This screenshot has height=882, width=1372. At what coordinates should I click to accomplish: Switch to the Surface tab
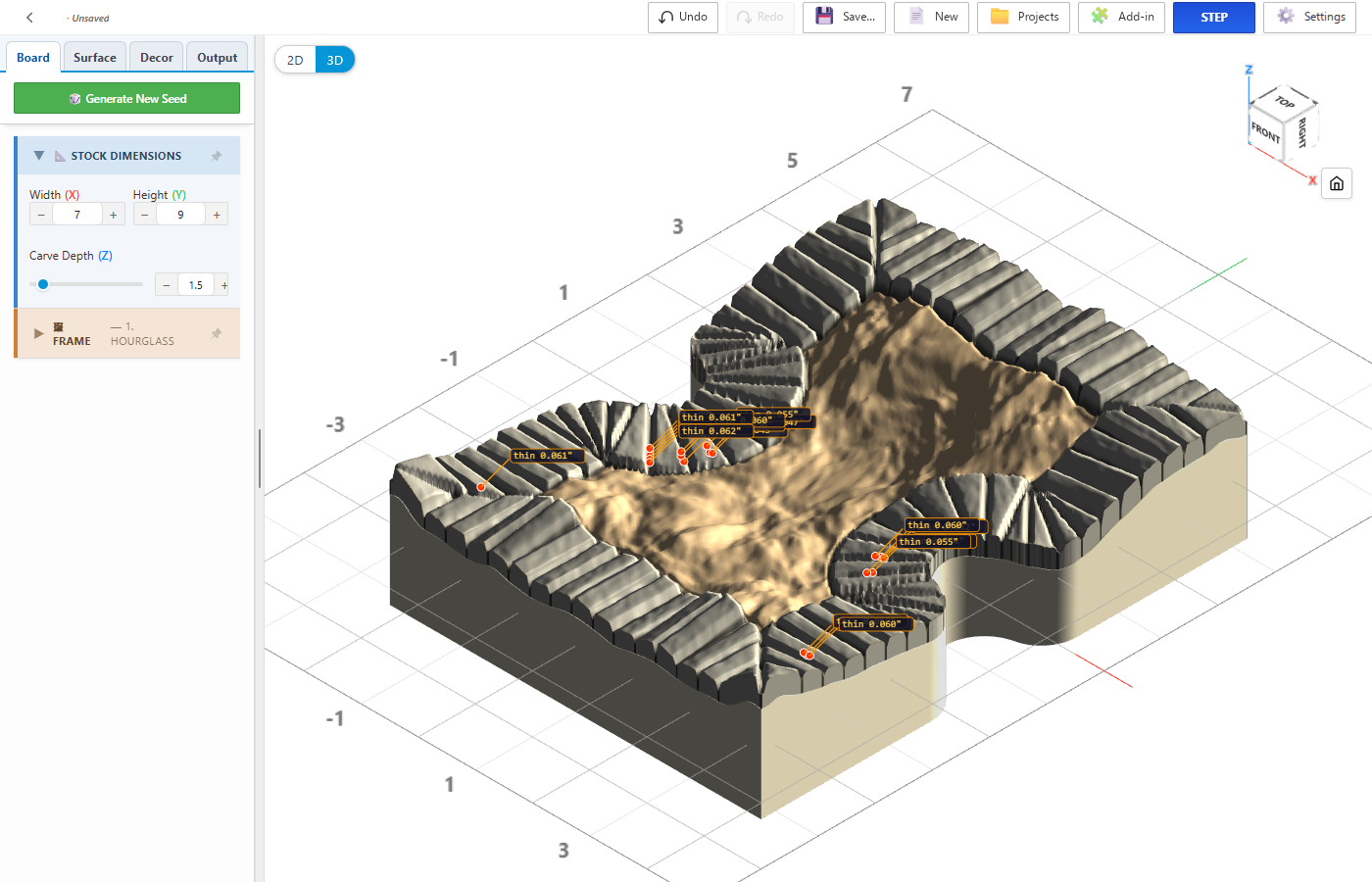click(95, 58)
